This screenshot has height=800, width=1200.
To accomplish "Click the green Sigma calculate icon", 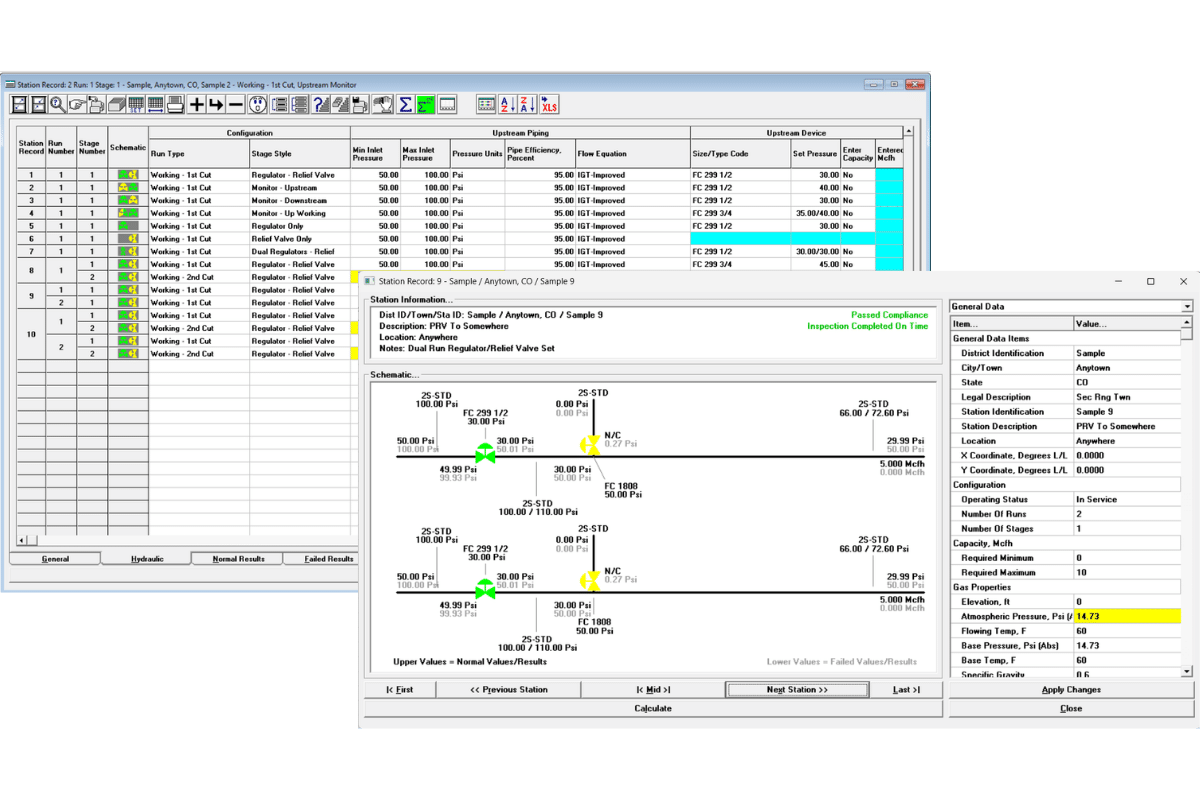I will (424, 104).
